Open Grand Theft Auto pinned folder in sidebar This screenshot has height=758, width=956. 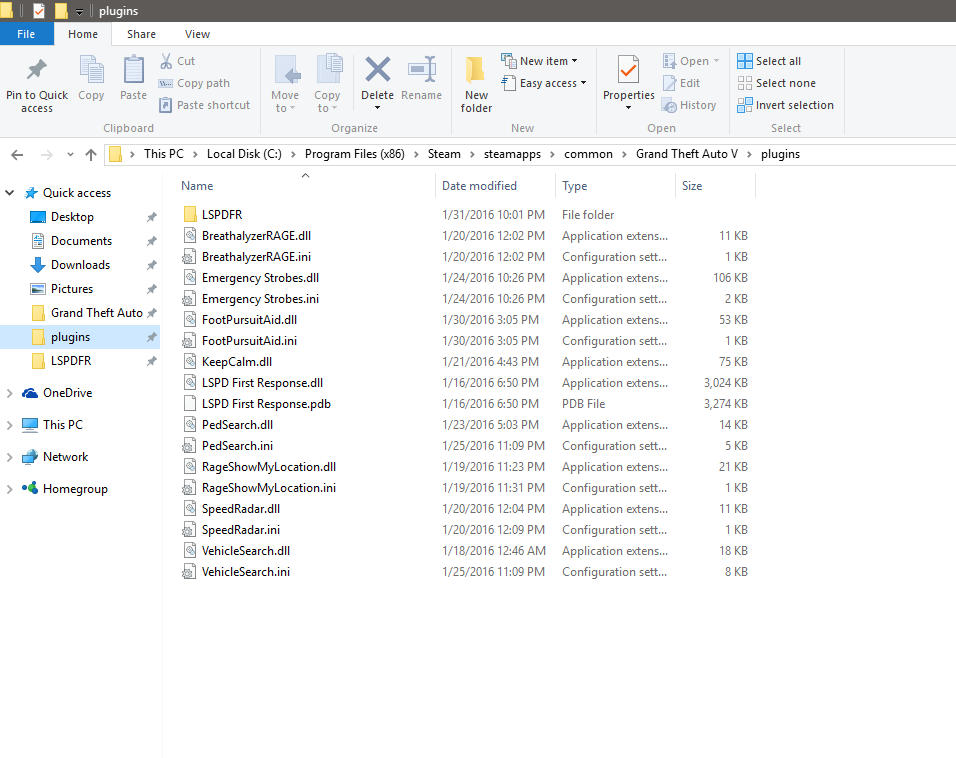[96, 313]
